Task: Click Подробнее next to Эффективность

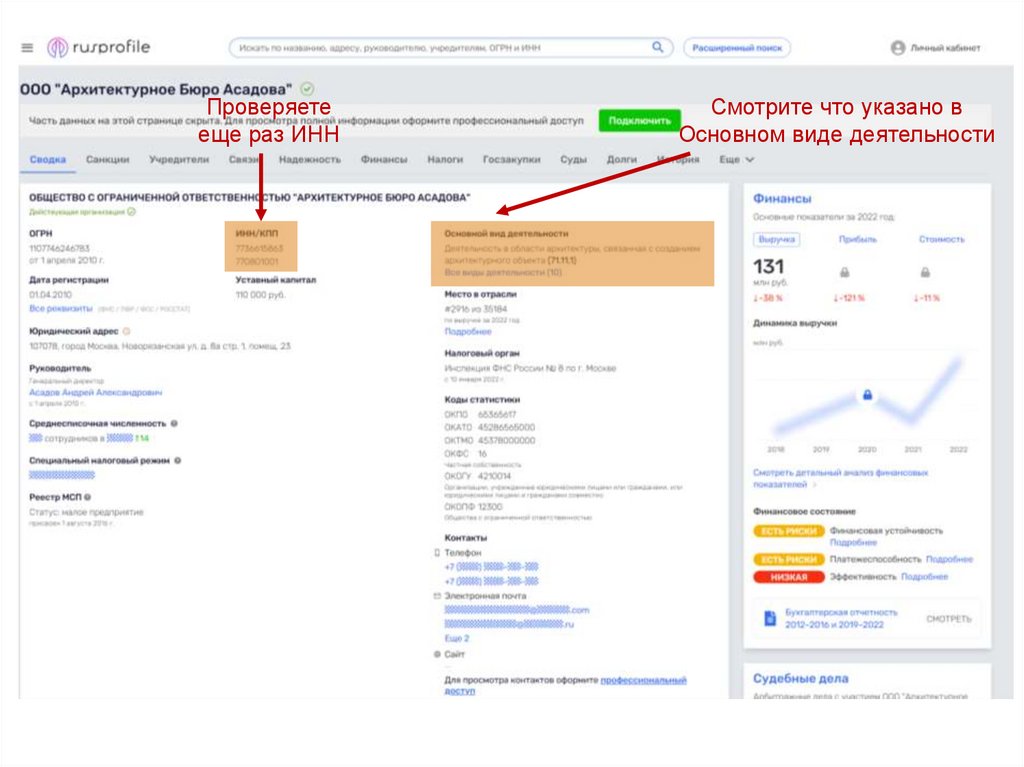Action: click(924, 577)
